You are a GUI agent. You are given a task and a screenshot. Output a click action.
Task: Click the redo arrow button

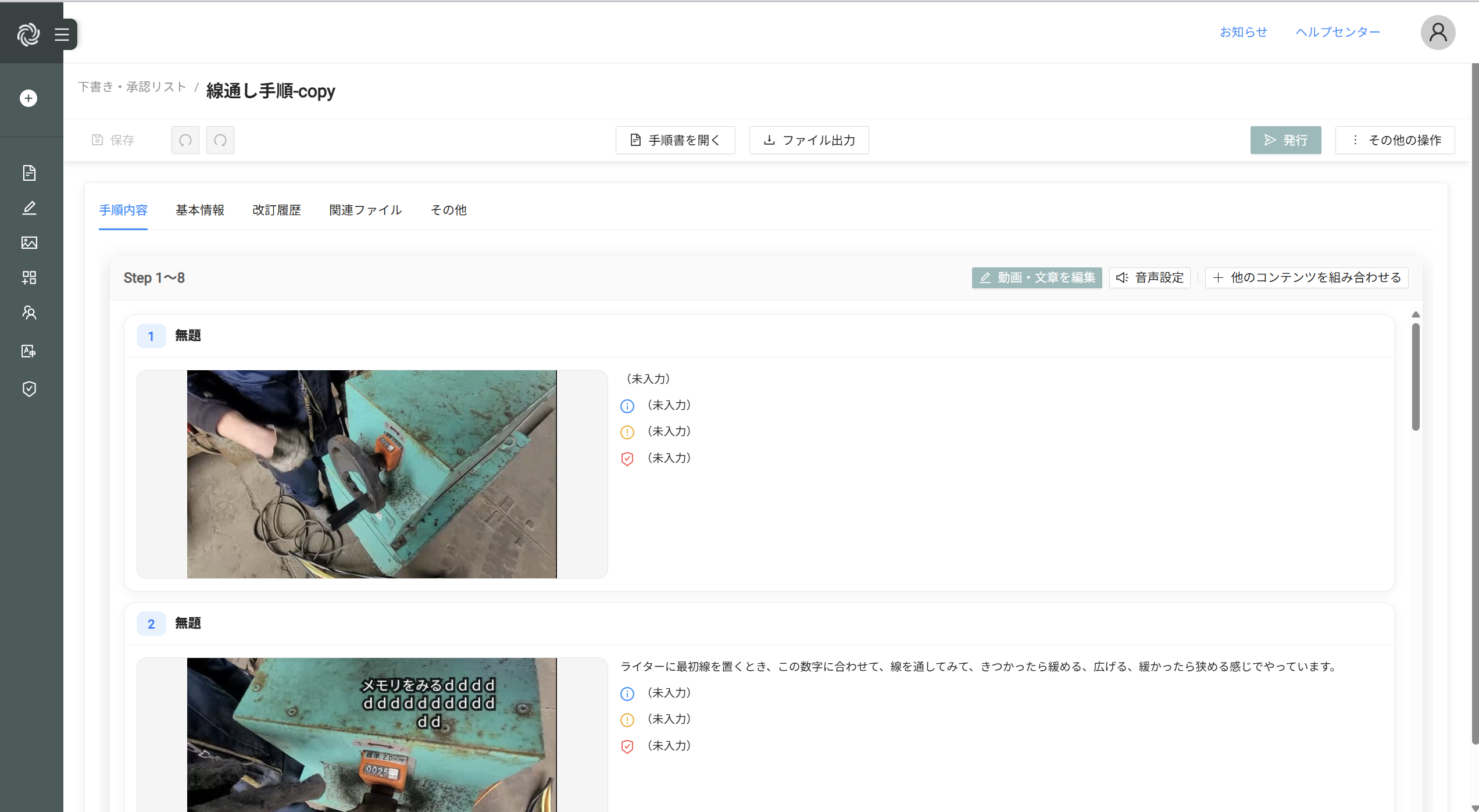[220, 140]
